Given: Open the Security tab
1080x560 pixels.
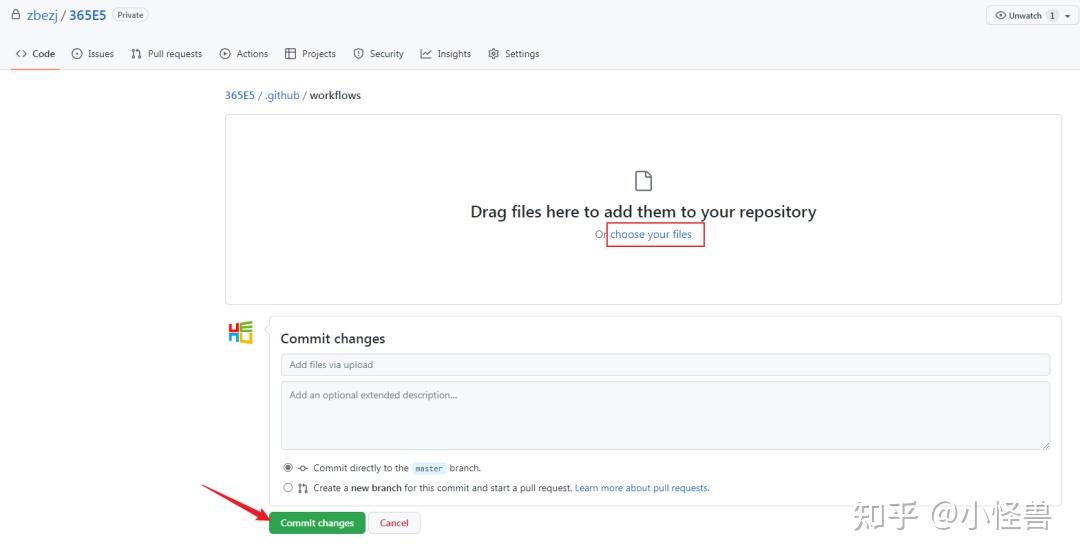Looking at the screenshot, I should click(x=379, y=54).
